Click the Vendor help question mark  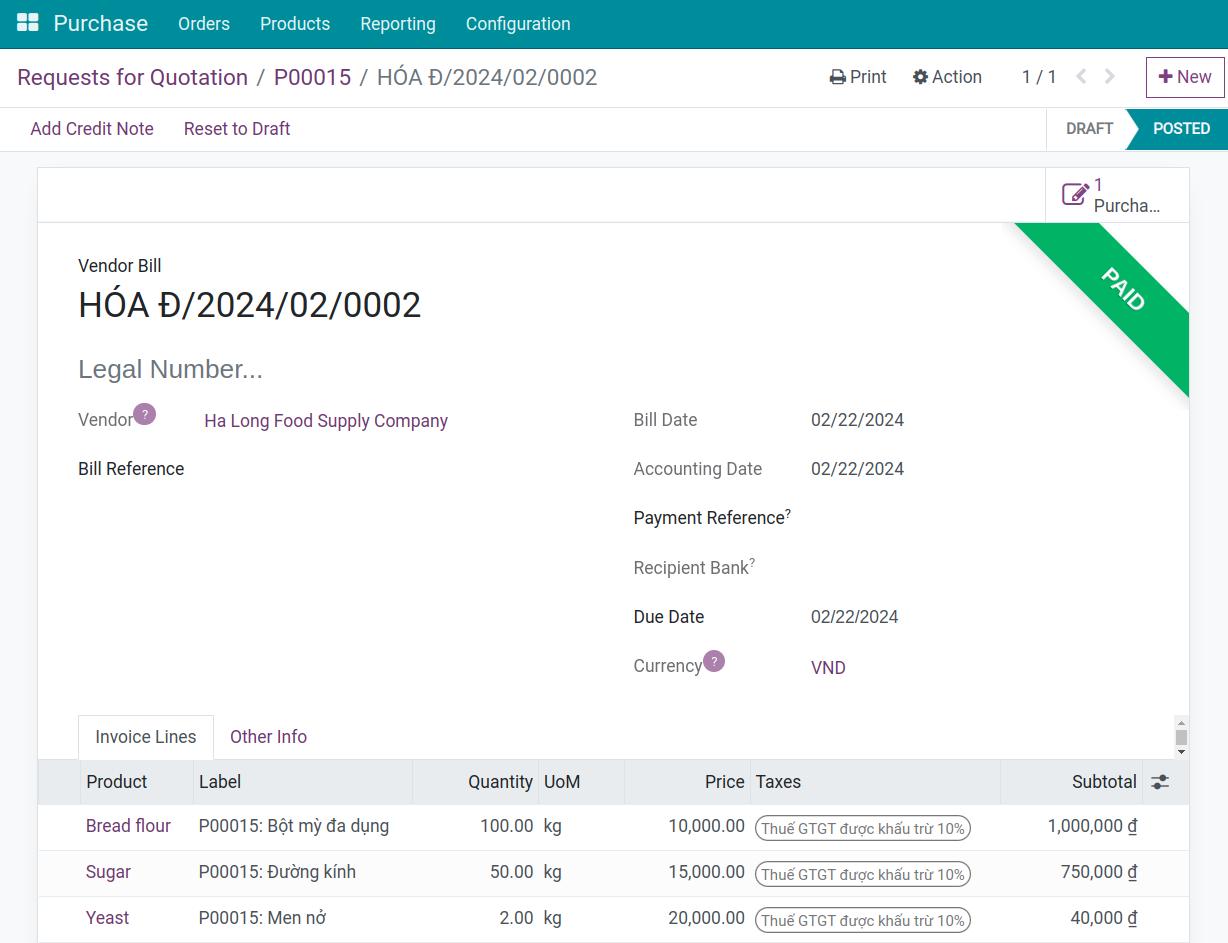pyautogui.click(x=145, y=414)
